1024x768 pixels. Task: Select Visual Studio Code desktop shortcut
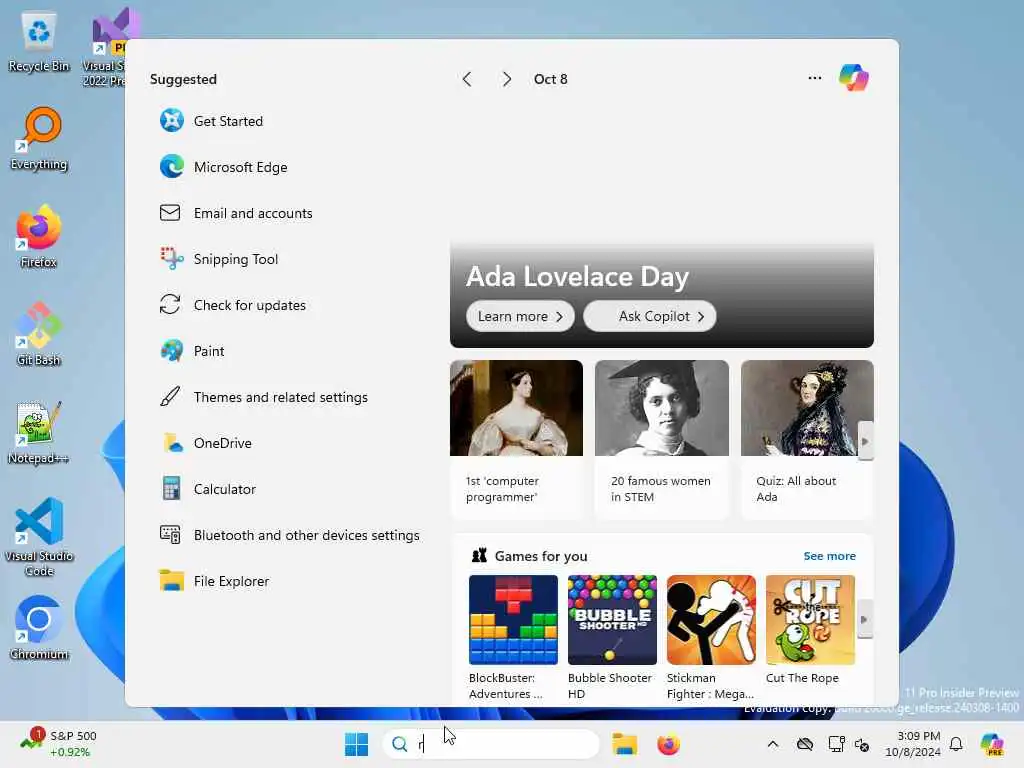(x=39, y=537)
